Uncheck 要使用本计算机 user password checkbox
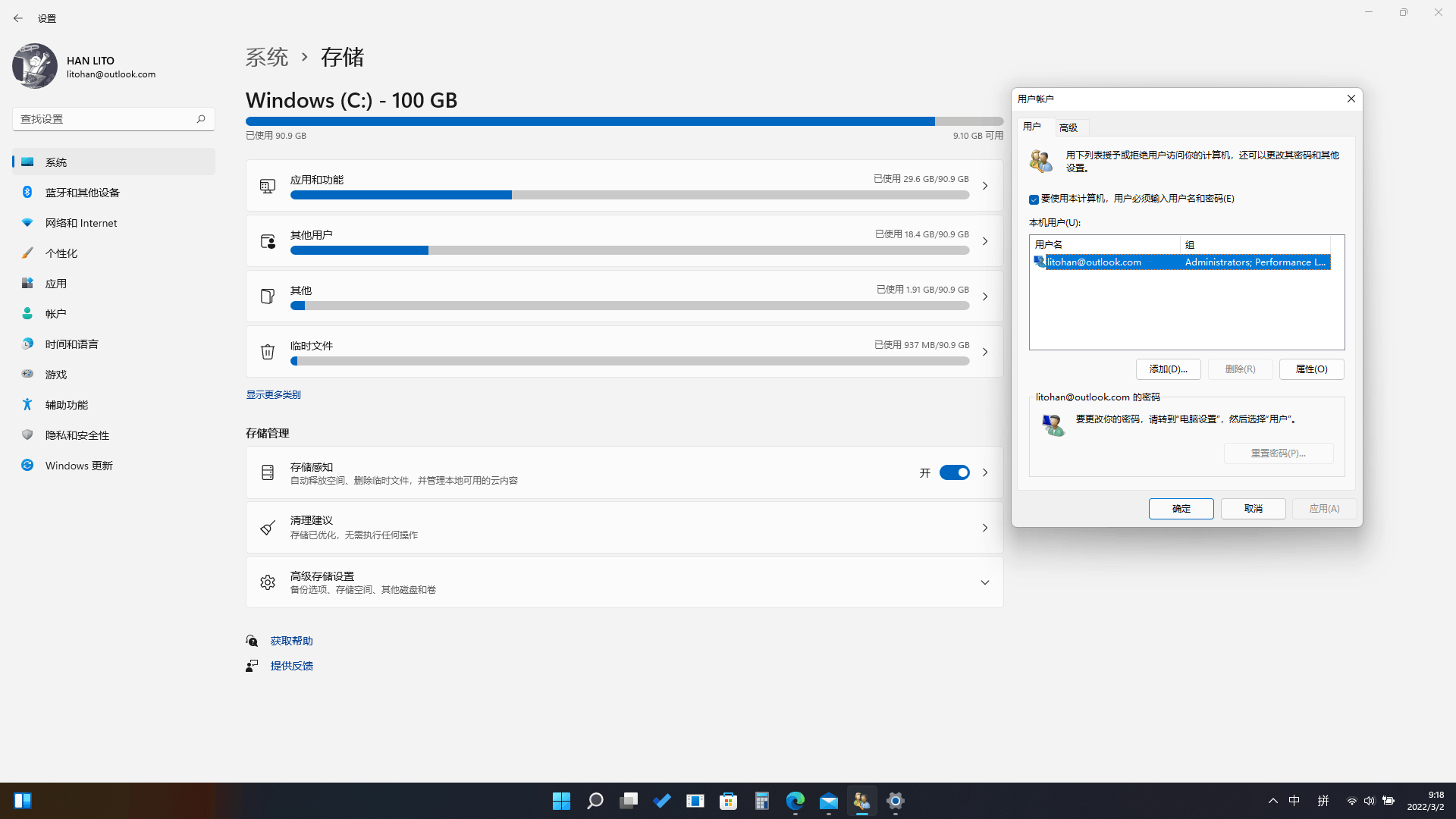This screenshot has height=819, width=1456. 1034,199
